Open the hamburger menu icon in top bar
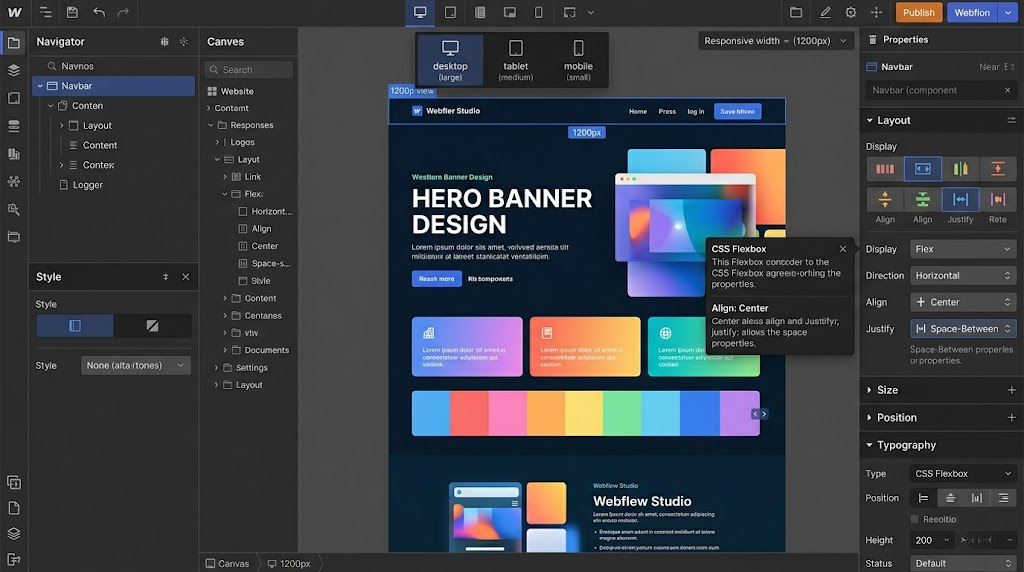This screenshot has height=572, width=1024. (45, 12)
